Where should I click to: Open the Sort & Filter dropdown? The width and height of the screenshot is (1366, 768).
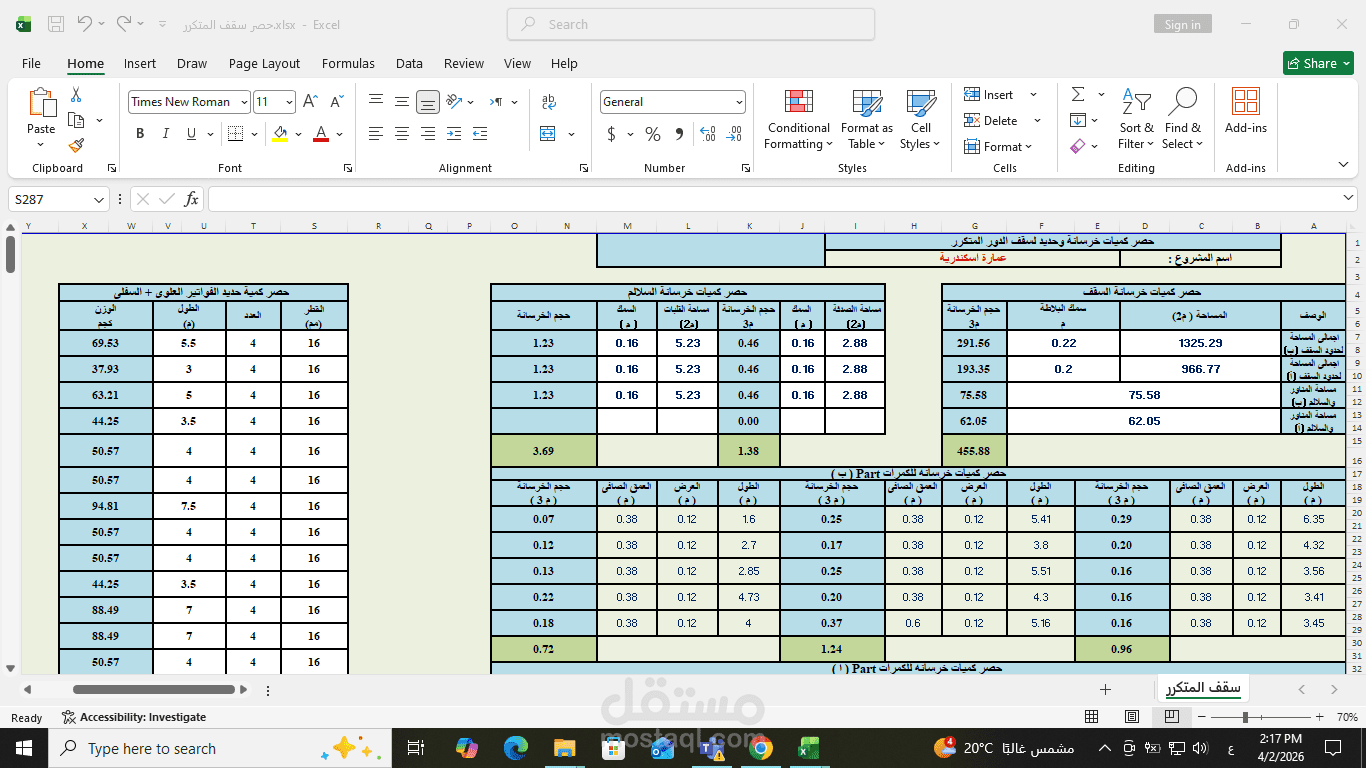1136,119
